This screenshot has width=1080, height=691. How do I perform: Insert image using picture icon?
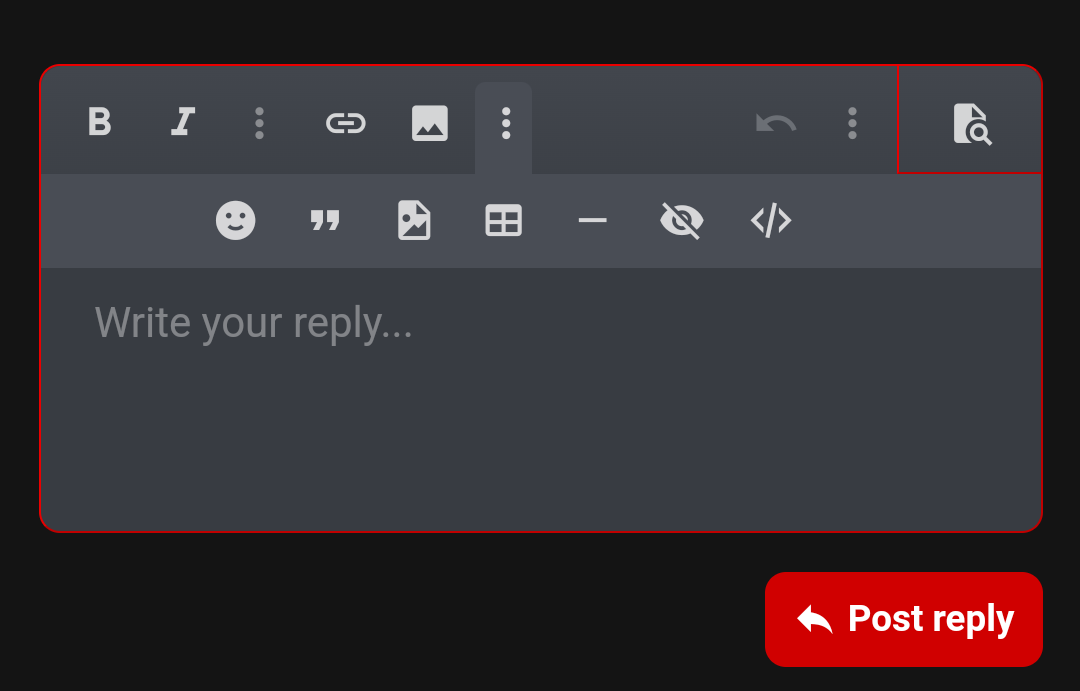(x=430, y=123)
